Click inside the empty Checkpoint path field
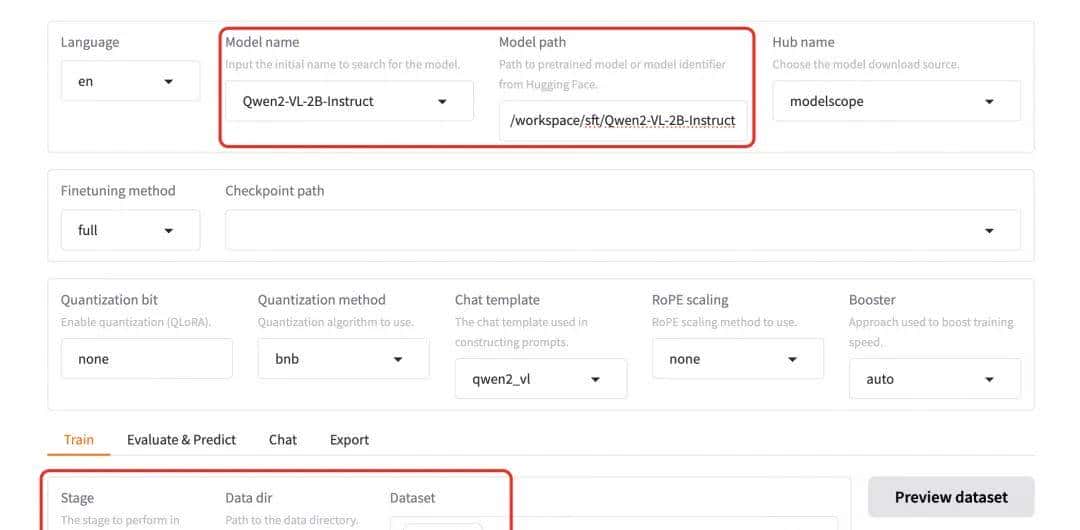The height and width of the screenshot is (530, 1080). 600,230
